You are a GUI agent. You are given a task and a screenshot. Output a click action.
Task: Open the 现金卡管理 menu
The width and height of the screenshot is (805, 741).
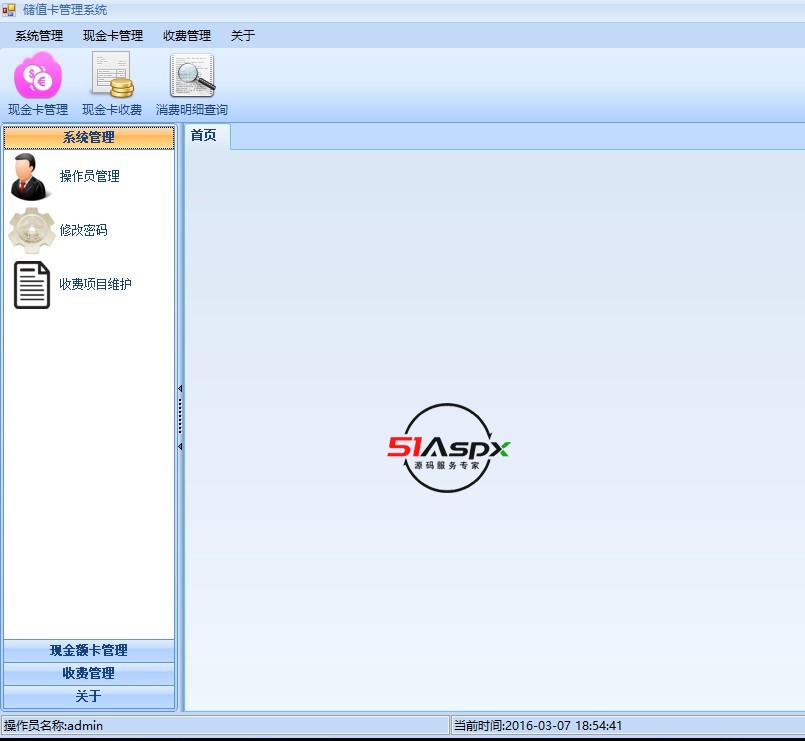point(113,35)
